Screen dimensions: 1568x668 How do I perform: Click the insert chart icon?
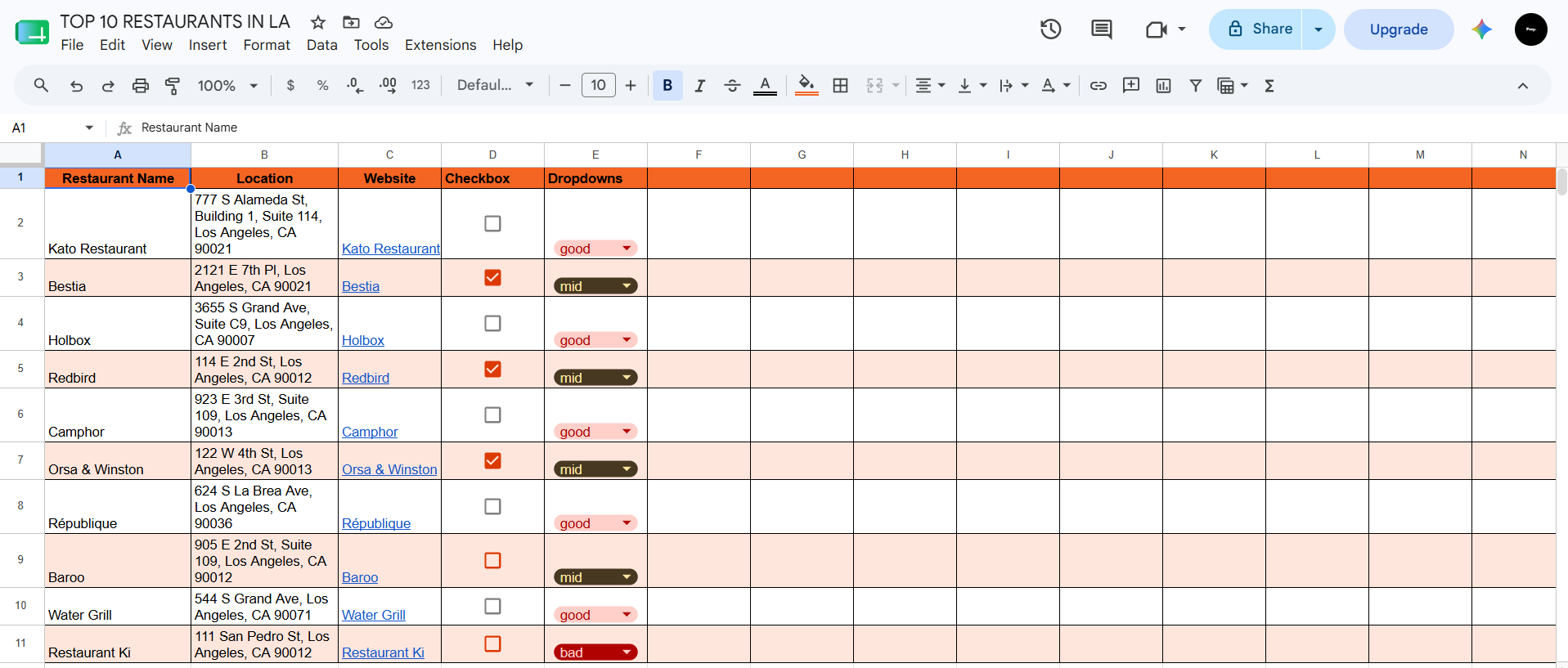pos(1163,85)
